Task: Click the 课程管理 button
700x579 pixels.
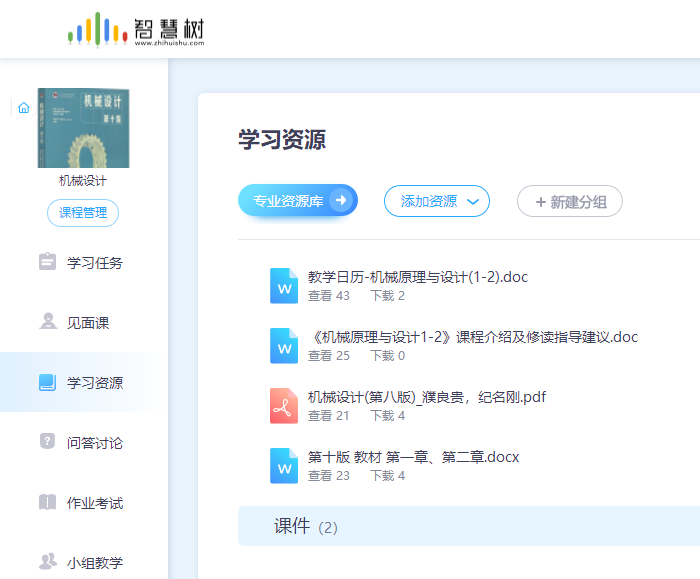Action: click(83, 213)
